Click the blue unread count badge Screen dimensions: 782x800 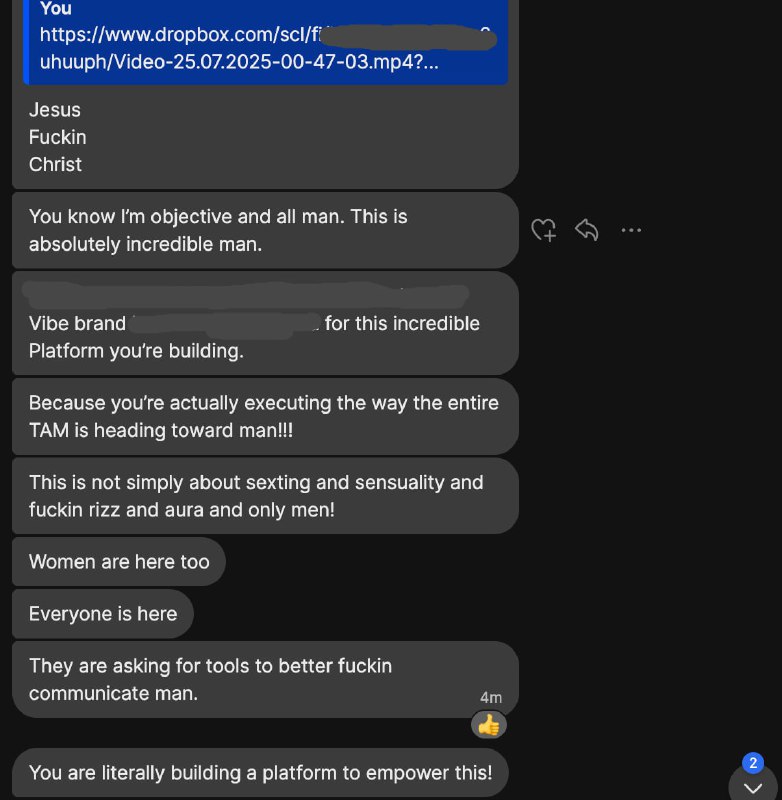pyautogui.click(x=753, y=763)
